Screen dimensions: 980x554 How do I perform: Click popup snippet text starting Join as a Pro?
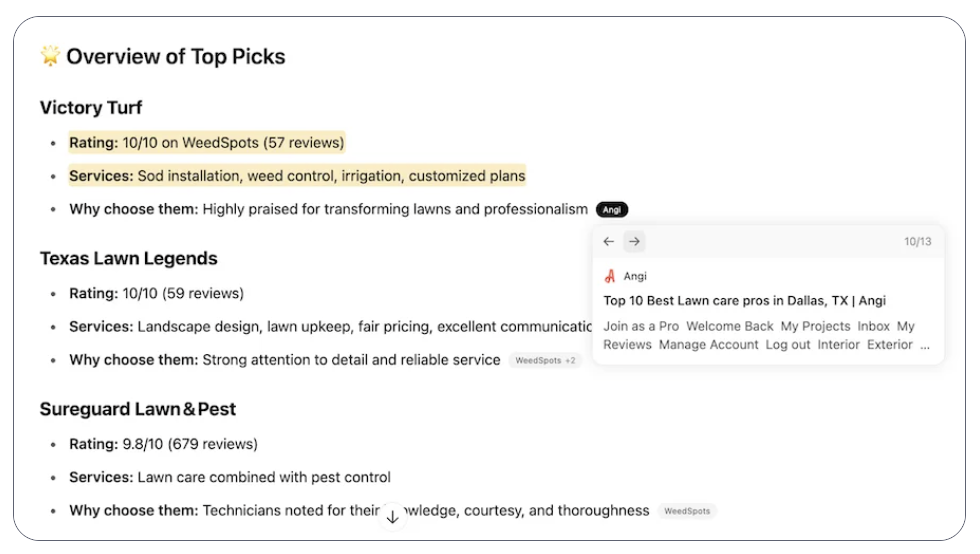pyautogui.click(x=766, y=335)
